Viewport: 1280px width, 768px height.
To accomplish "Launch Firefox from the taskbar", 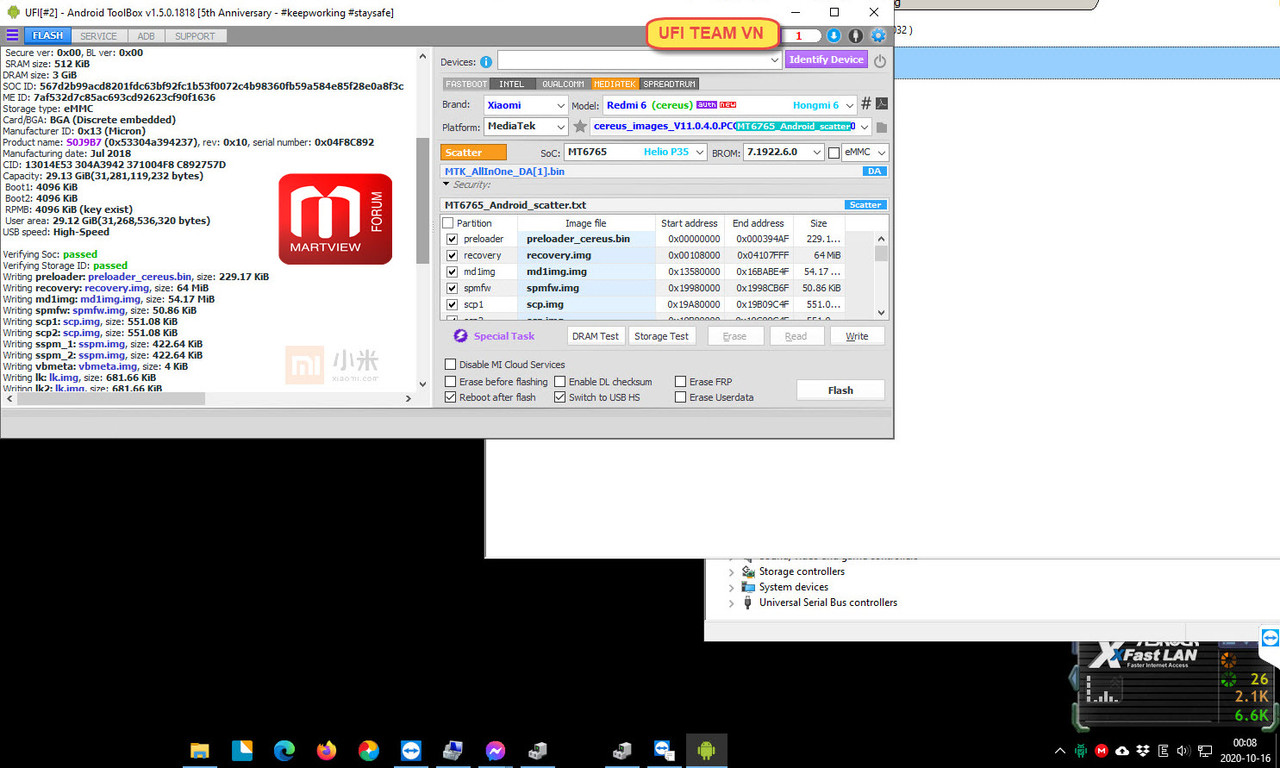I will tap(326, 750).
